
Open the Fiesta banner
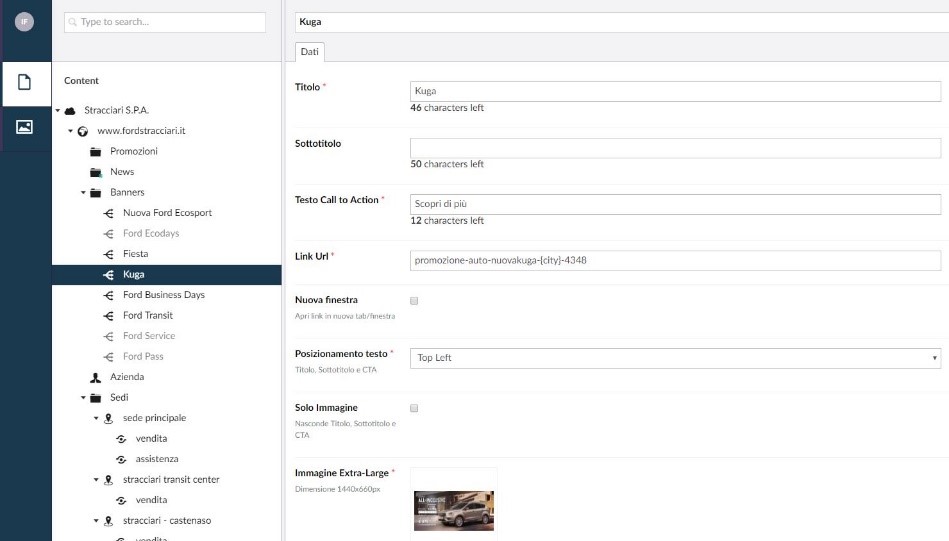click(136, 254)
